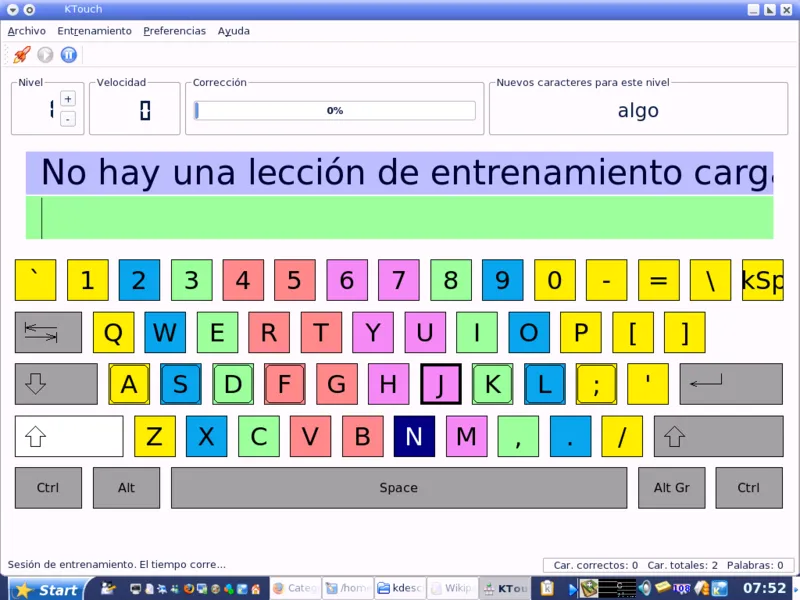The height and width of the screenshot is (600, 800).
Task: Open the Preferencias menu
Action: (174, 30)
